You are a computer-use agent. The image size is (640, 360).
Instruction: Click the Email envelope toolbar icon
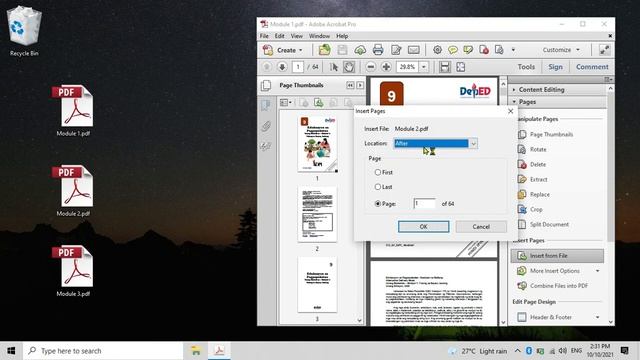click(x=413, y=50)
